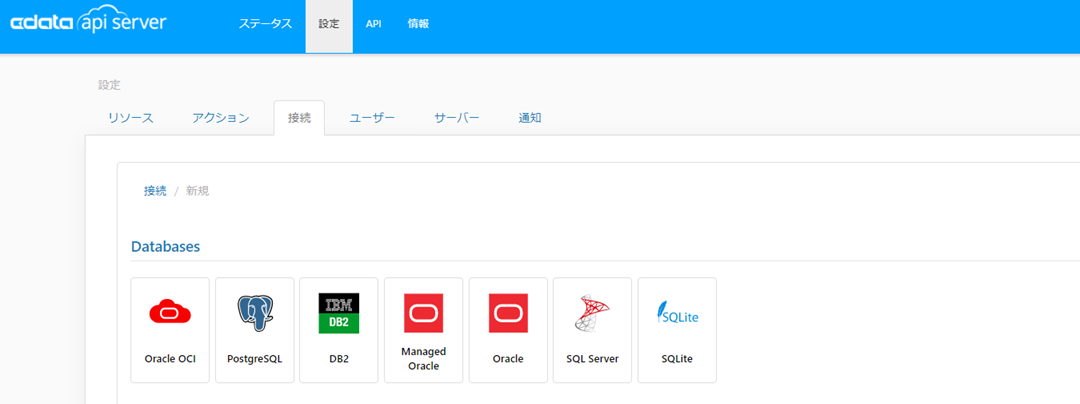
Task: Switch to the ユーザー tab
Action: (x=372, y=118)
